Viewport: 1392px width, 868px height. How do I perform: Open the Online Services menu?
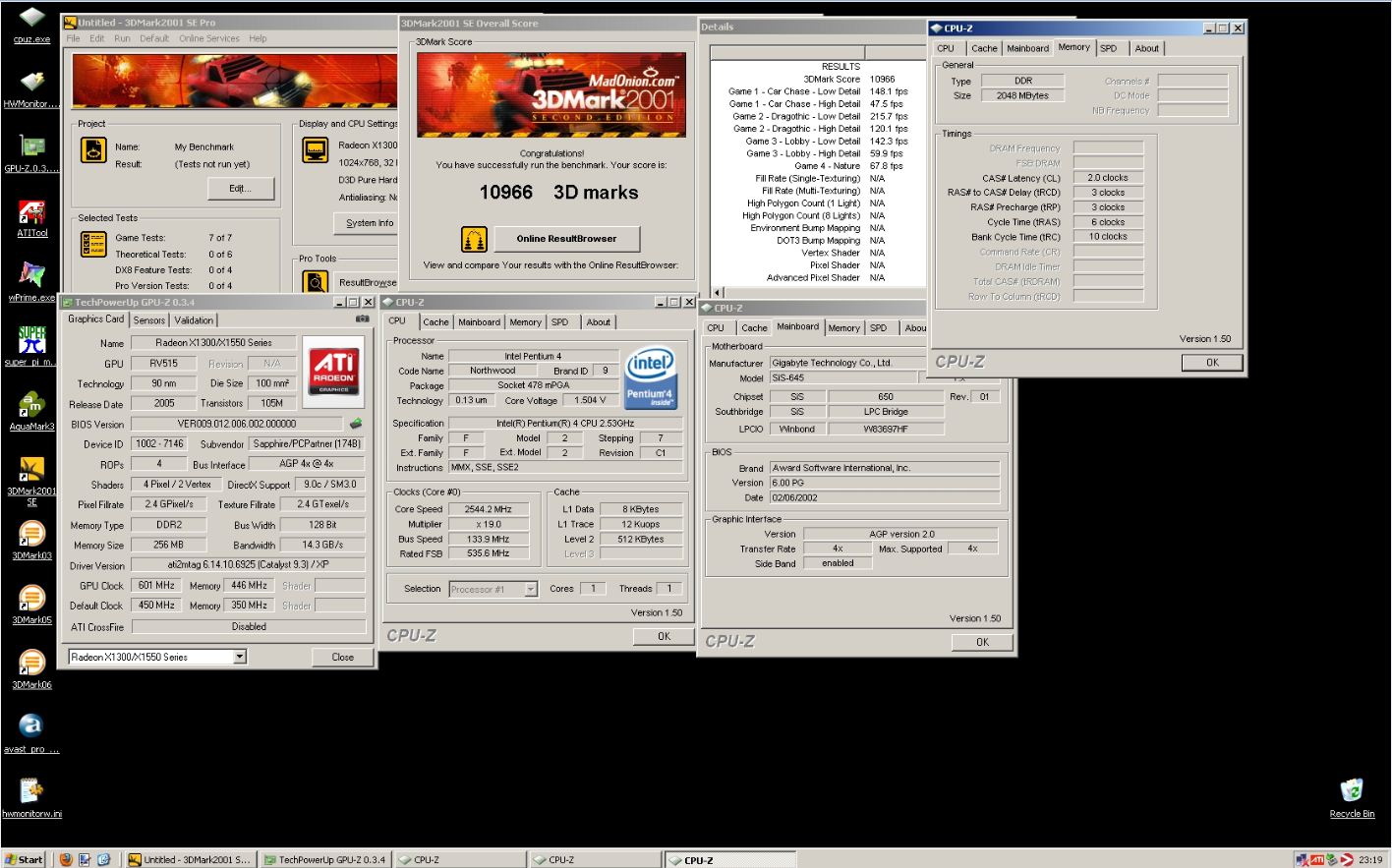(x=208, y=38)
